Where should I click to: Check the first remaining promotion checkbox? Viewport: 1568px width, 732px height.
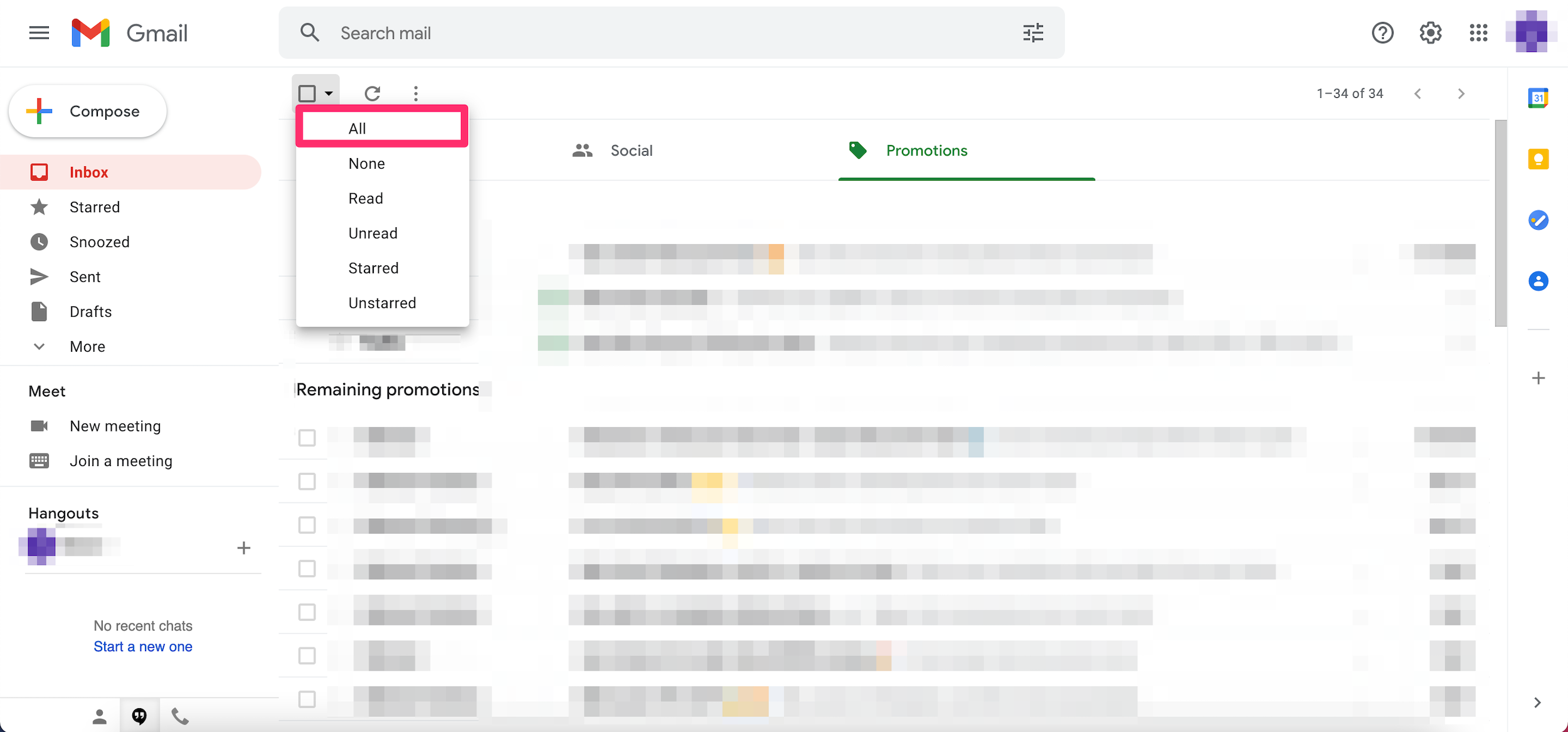(307, 437)
